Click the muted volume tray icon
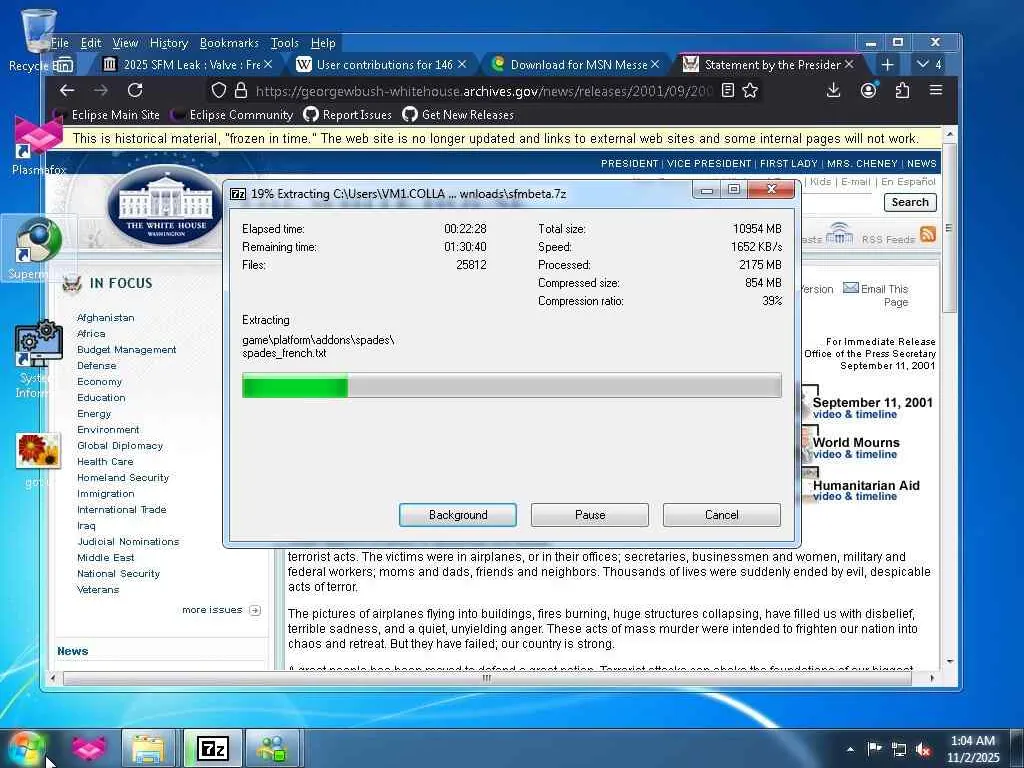The width and height of the screenshot is (1024, 768). (923, 749)
